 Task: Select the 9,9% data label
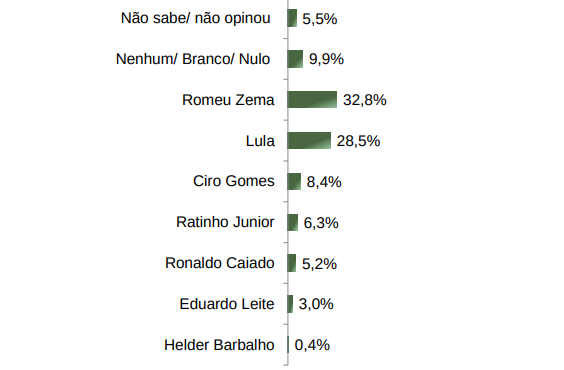(x=326, y=59)
